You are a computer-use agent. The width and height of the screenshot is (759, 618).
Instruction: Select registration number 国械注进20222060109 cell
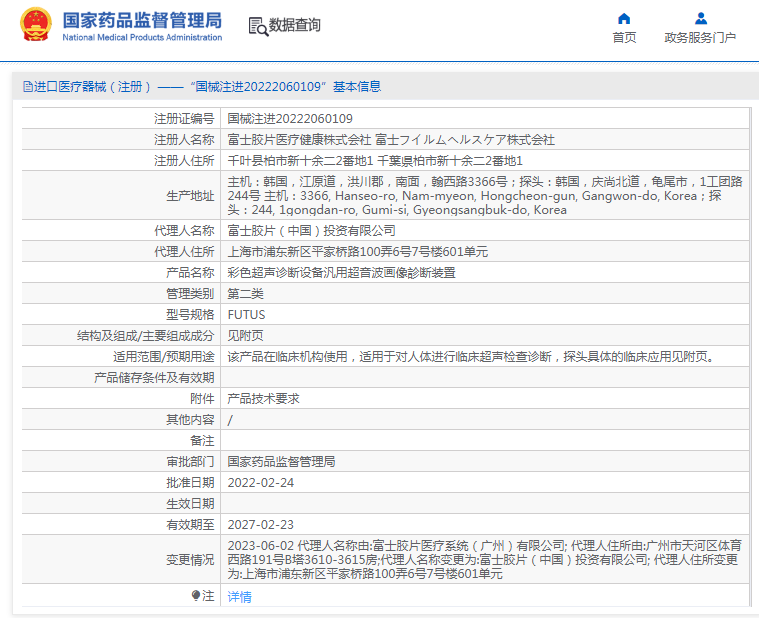(x=290, y=119)
